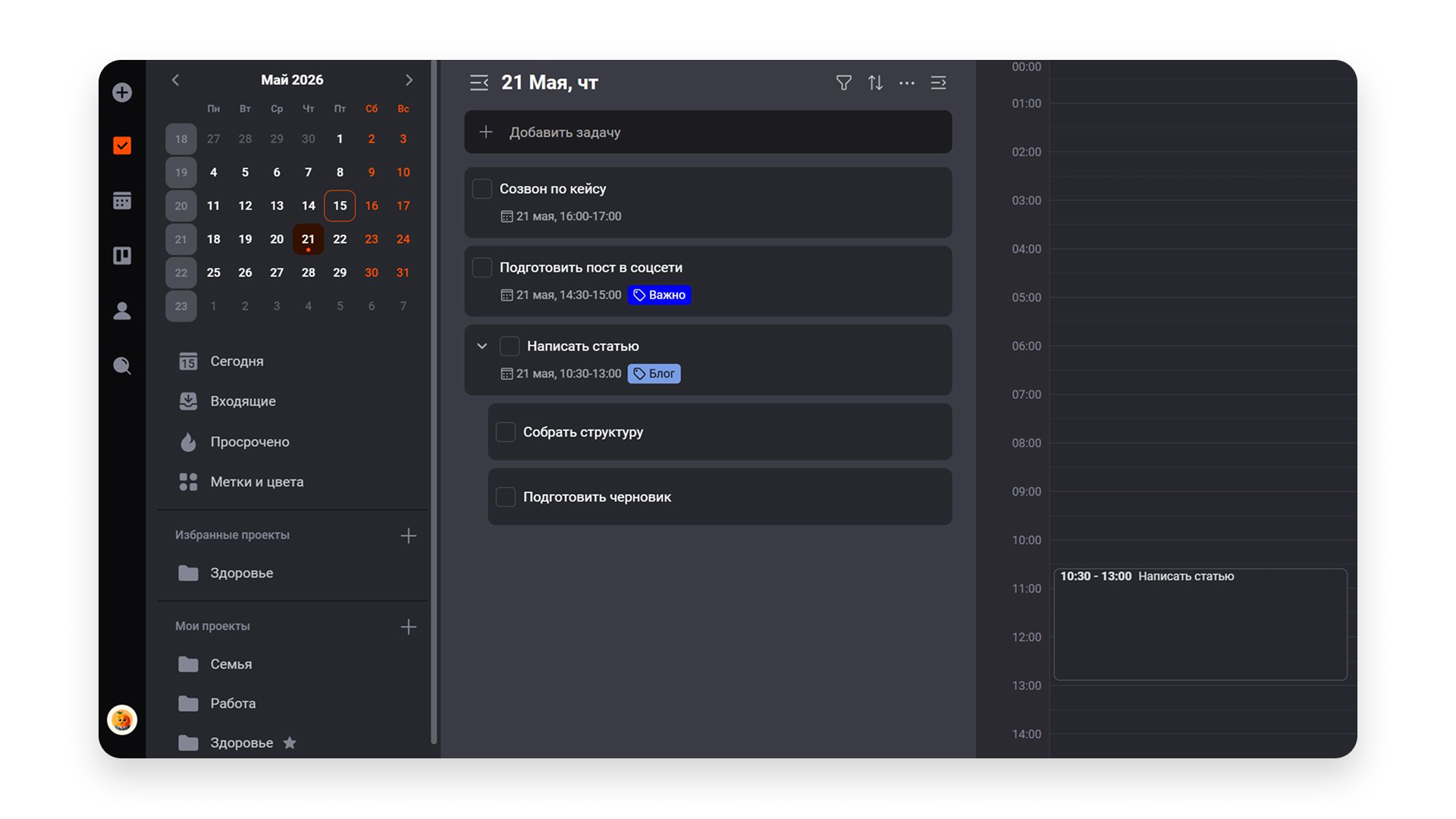Click date icon of Созвон по кейсу

(507, 217)
